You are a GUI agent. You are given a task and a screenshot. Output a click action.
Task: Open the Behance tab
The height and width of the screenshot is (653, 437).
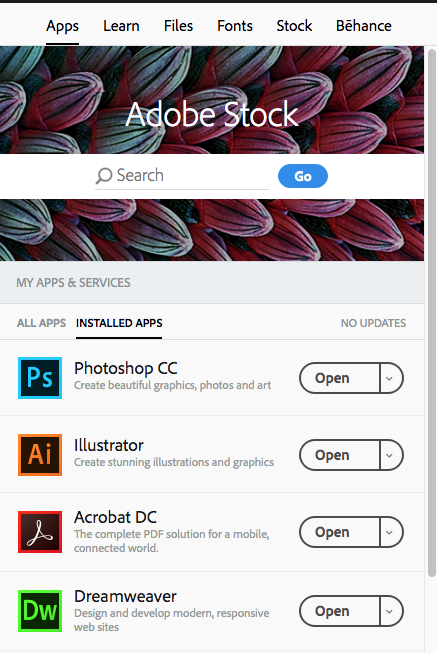pos(364,26)
